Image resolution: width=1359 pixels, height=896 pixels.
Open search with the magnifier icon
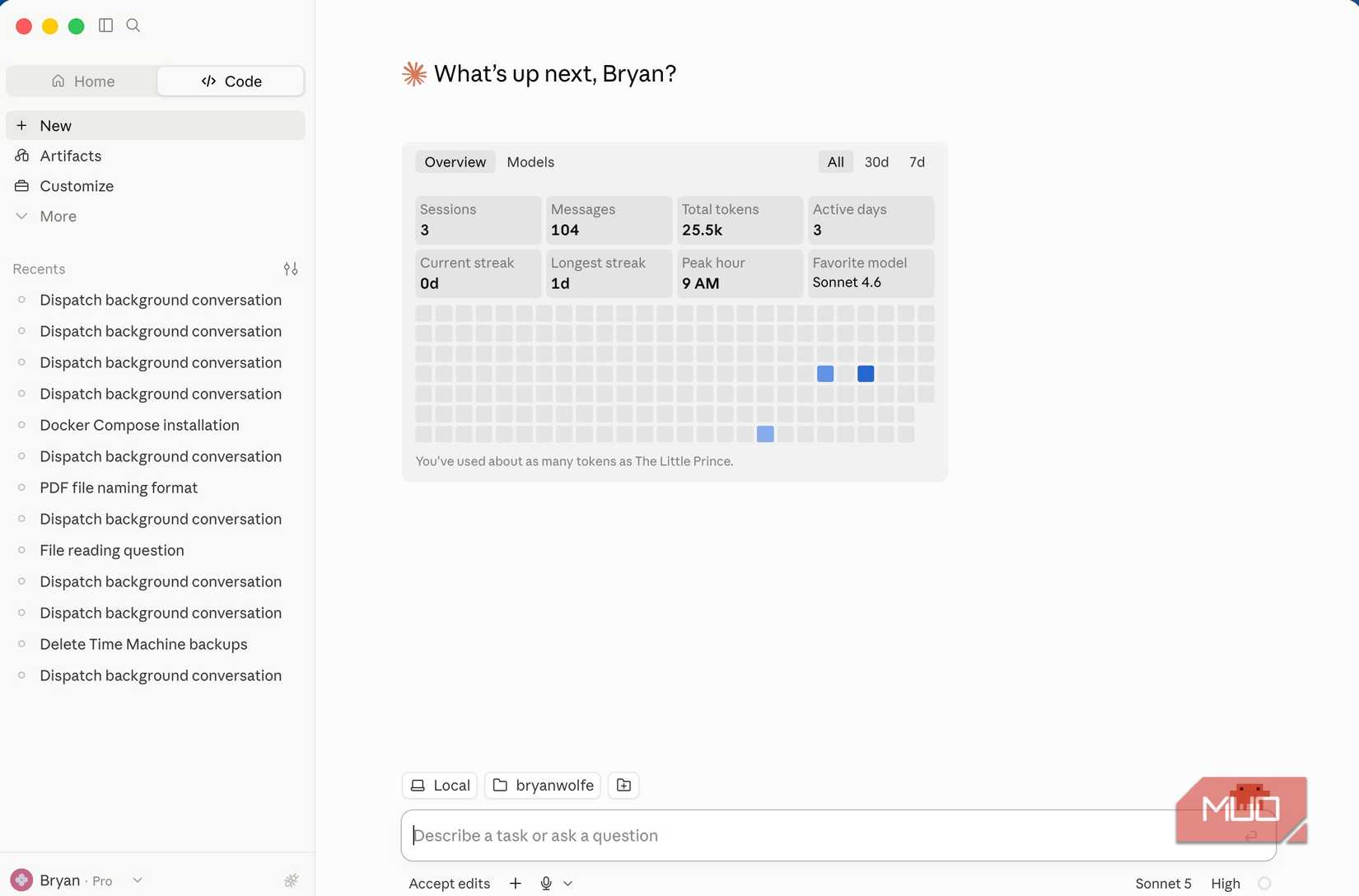pyautogui.click(x=133, y=26)
